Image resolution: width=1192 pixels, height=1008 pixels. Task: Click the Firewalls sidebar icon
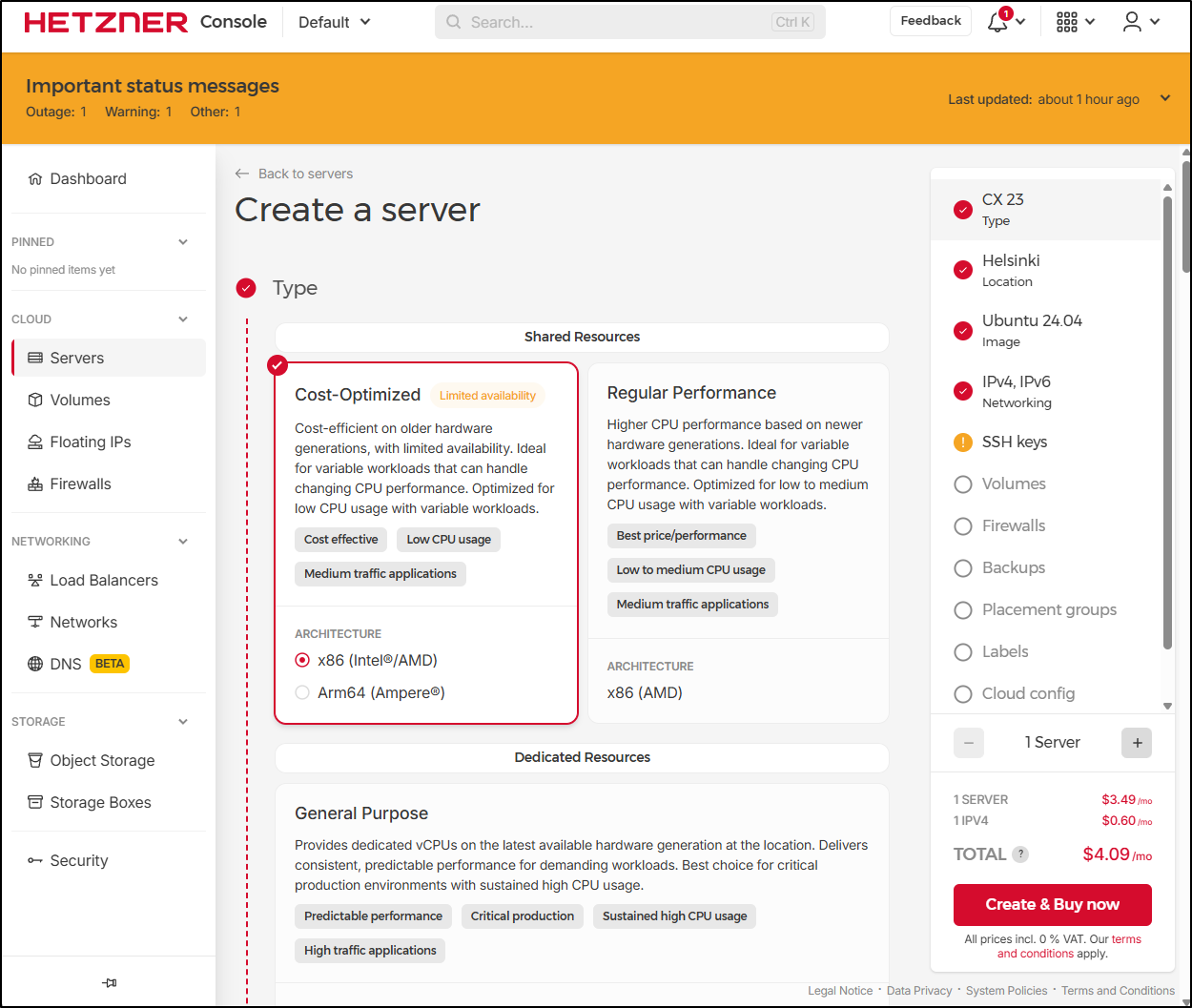(35, 484)
